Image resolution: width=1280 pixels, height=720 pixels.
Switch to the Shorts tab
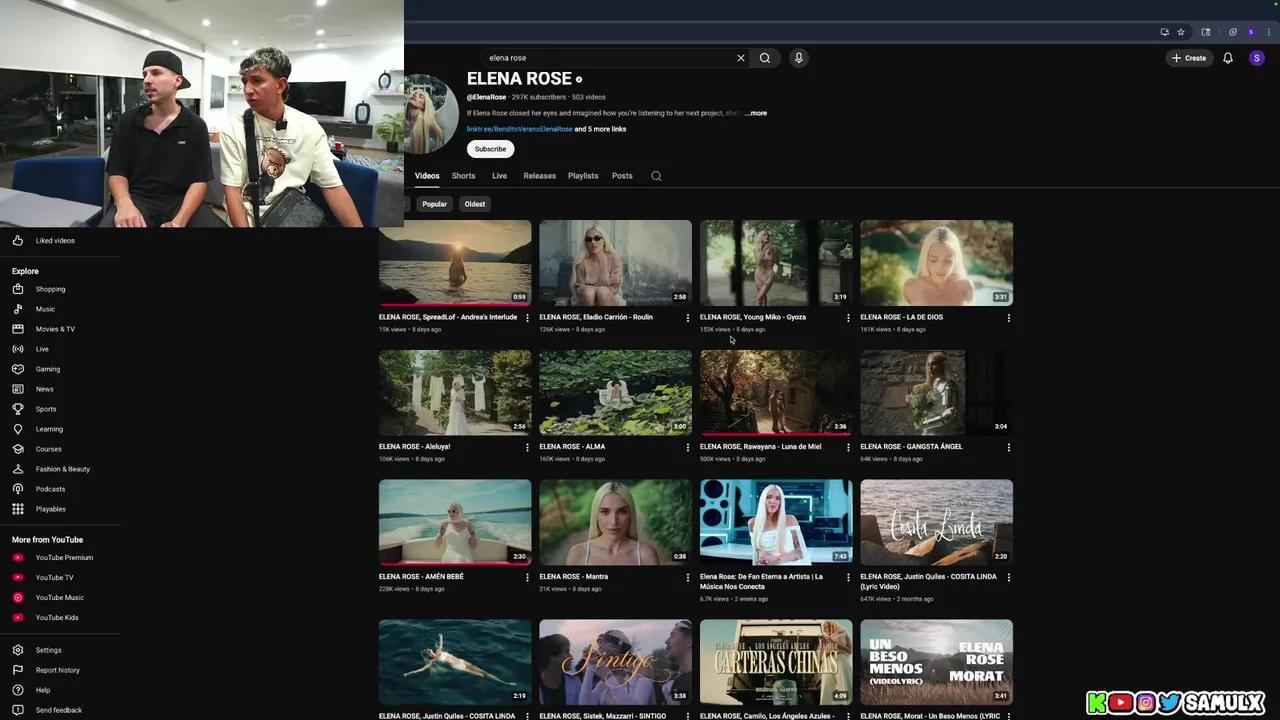(x=463, y=176)
